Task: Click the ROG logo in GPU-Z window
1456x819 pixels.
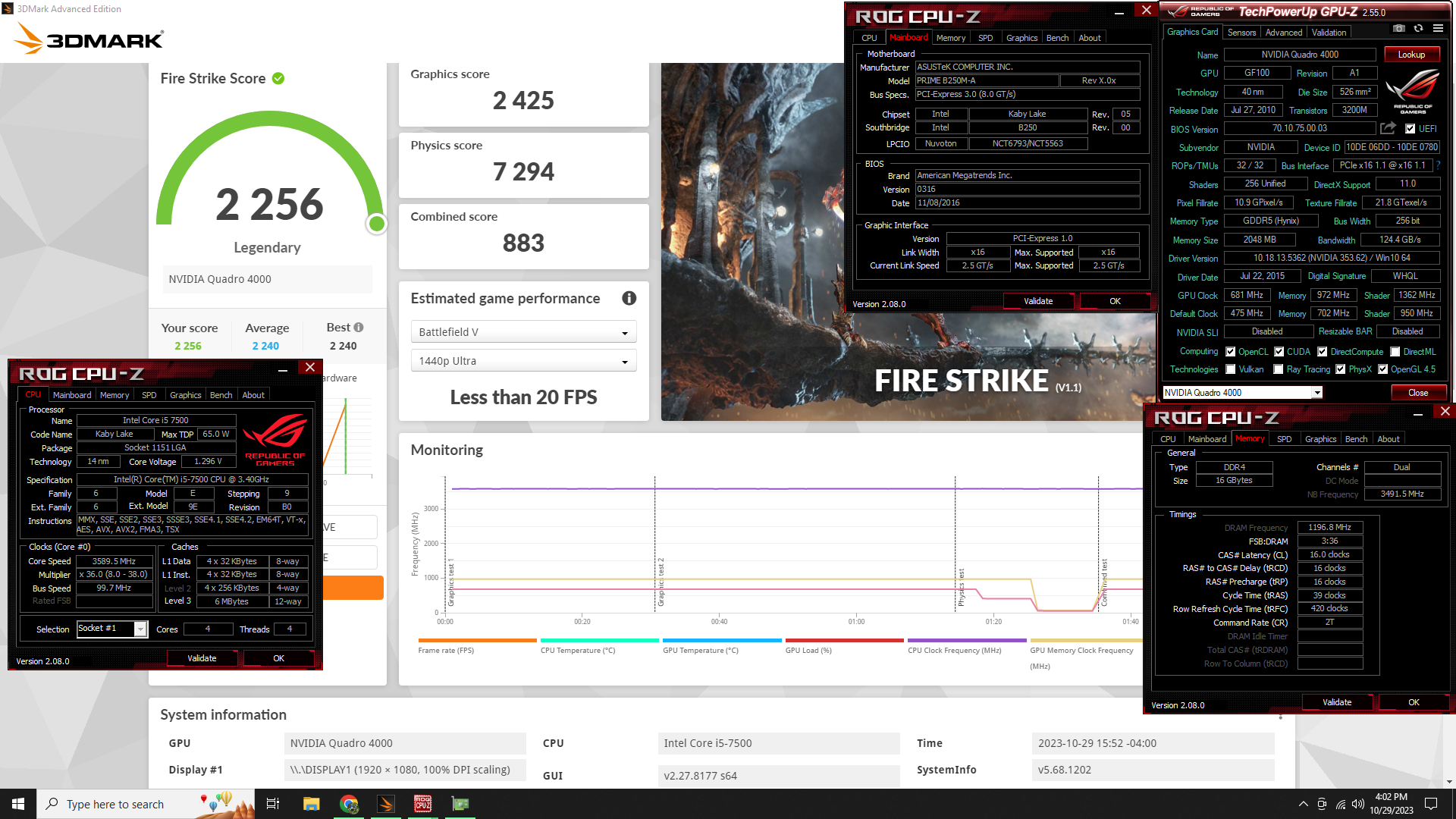Action: (x=1413, y=92)
